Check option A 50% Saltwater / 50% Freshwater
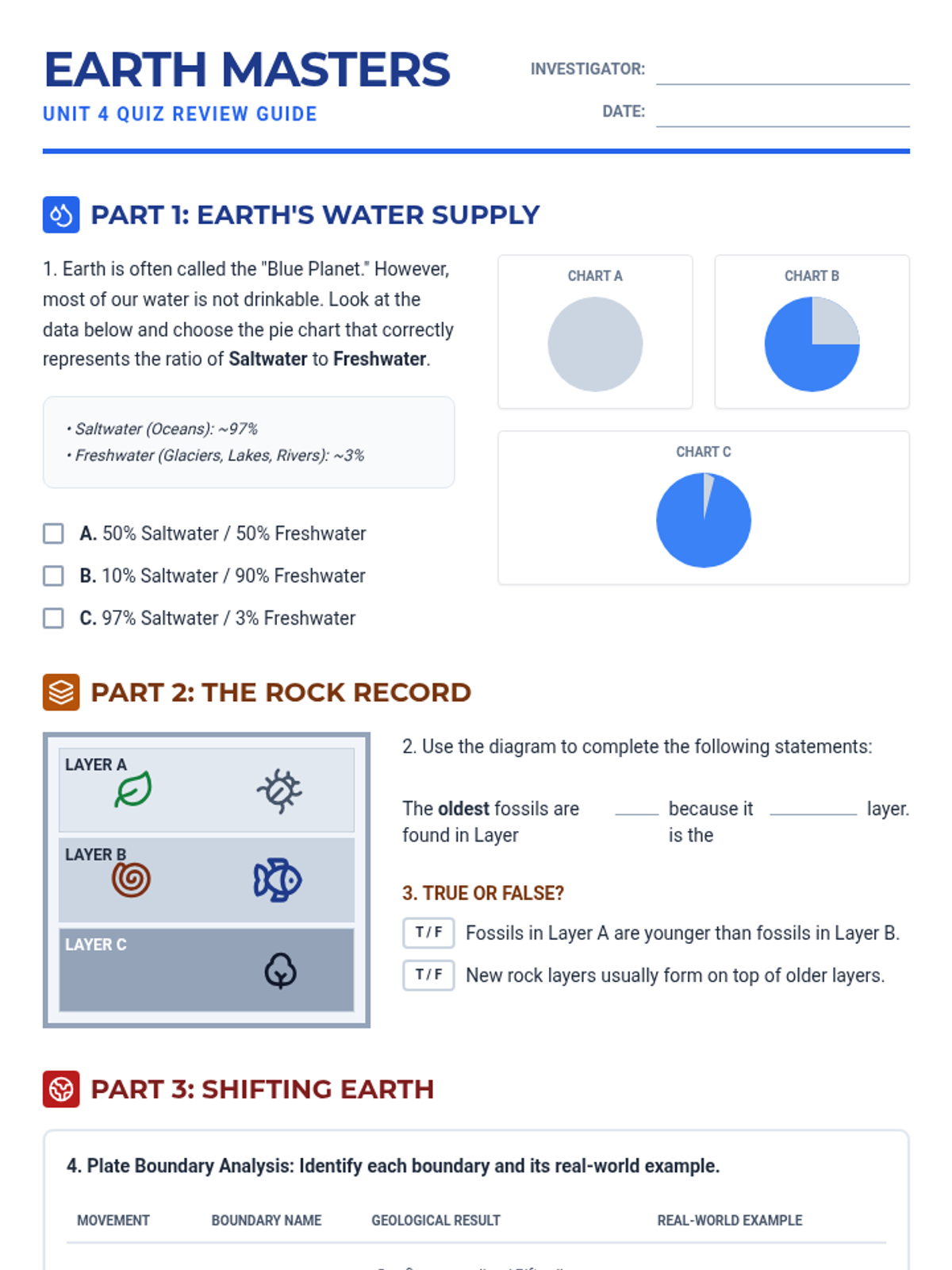The image size is (952, 1270). [x=53, y=533]
